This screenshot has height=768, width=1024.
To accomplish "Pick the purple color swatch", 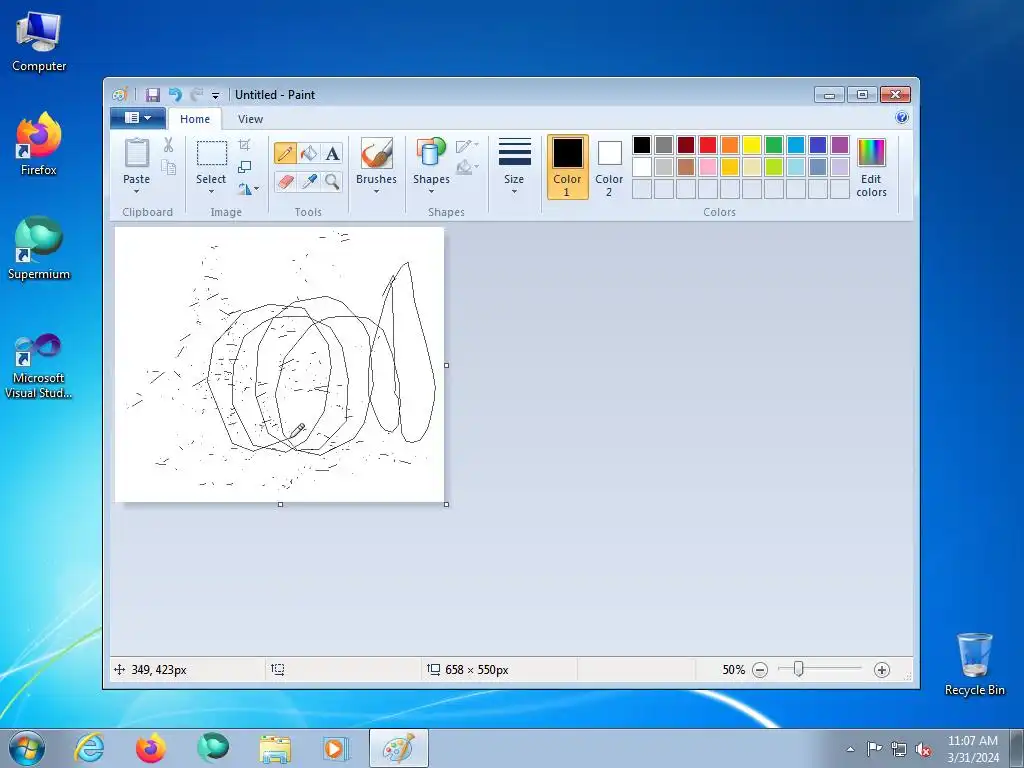I will 840,145.
